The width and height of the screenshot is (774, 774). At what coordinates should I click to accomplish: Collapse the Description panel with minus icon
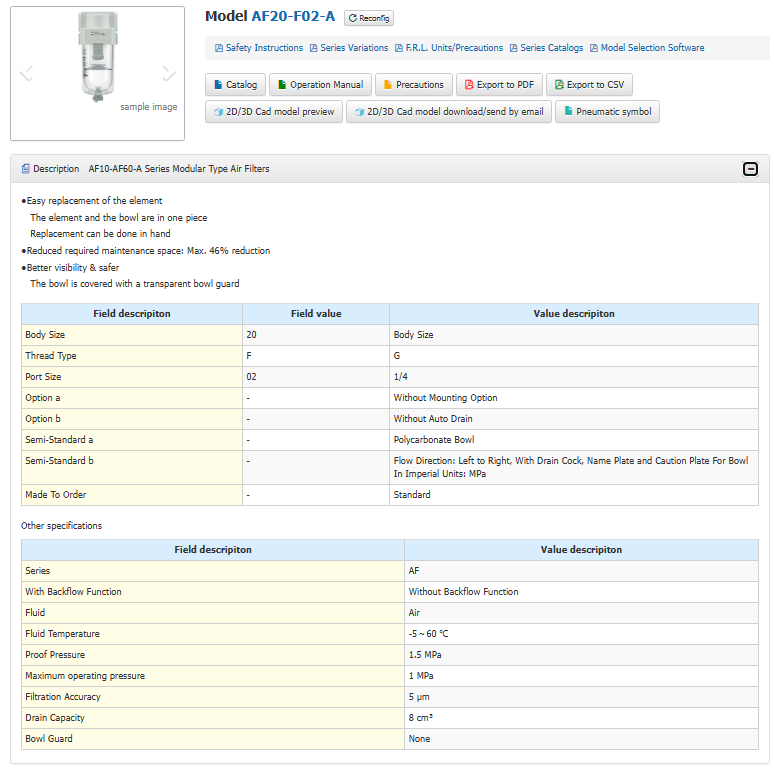pos(750,169)
